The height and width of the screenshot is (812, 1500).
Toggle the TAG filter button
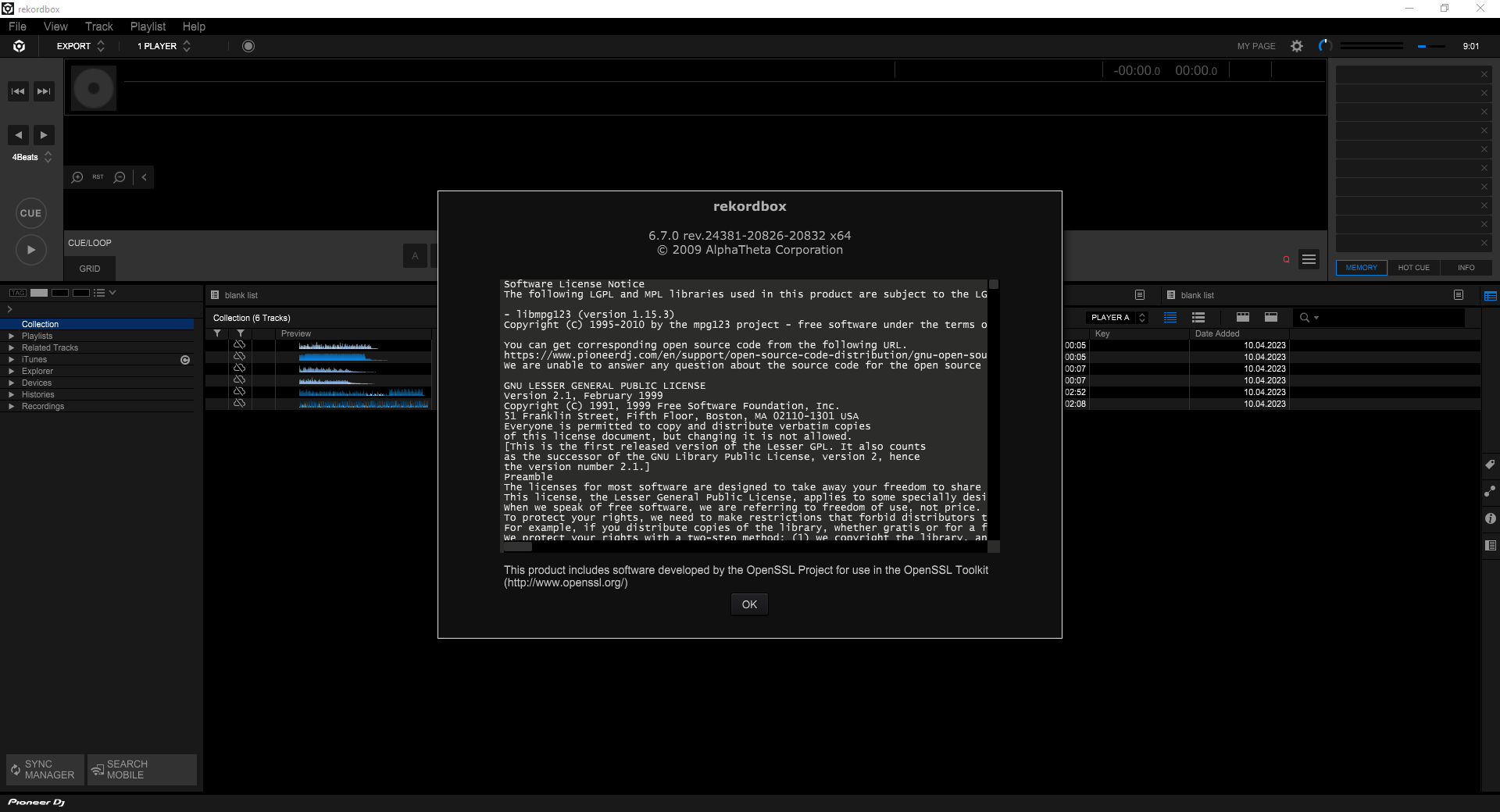(17, 293)
